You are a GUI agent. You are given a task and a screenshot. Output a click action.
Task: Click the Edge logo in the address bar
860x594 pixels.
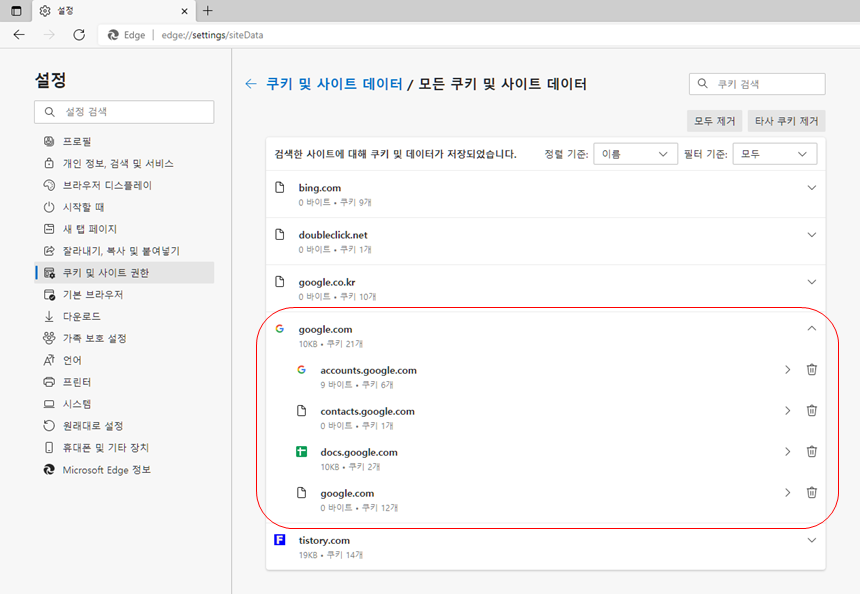[113, 35]
